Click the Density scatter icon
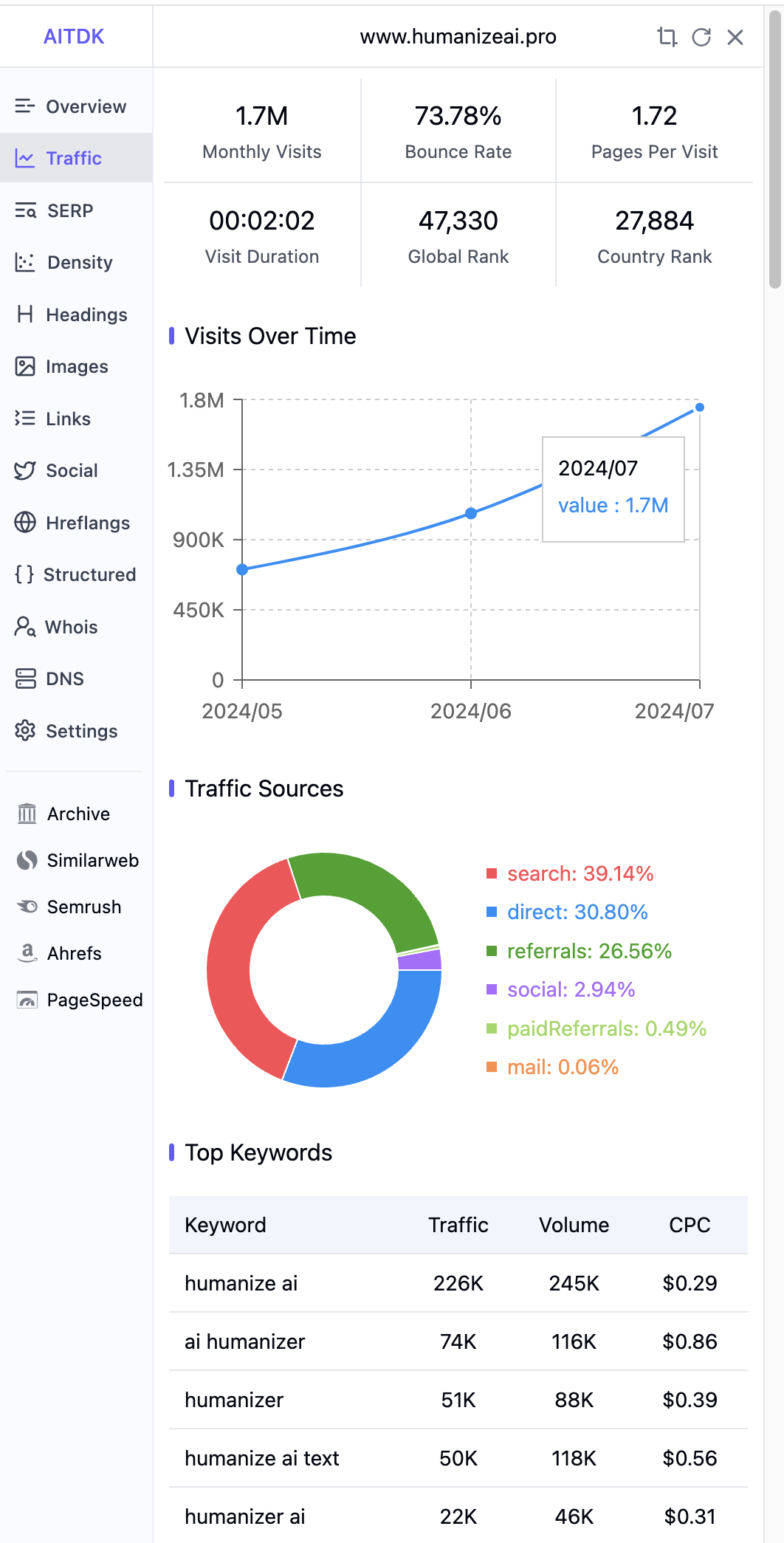 [x=25, y=262]
